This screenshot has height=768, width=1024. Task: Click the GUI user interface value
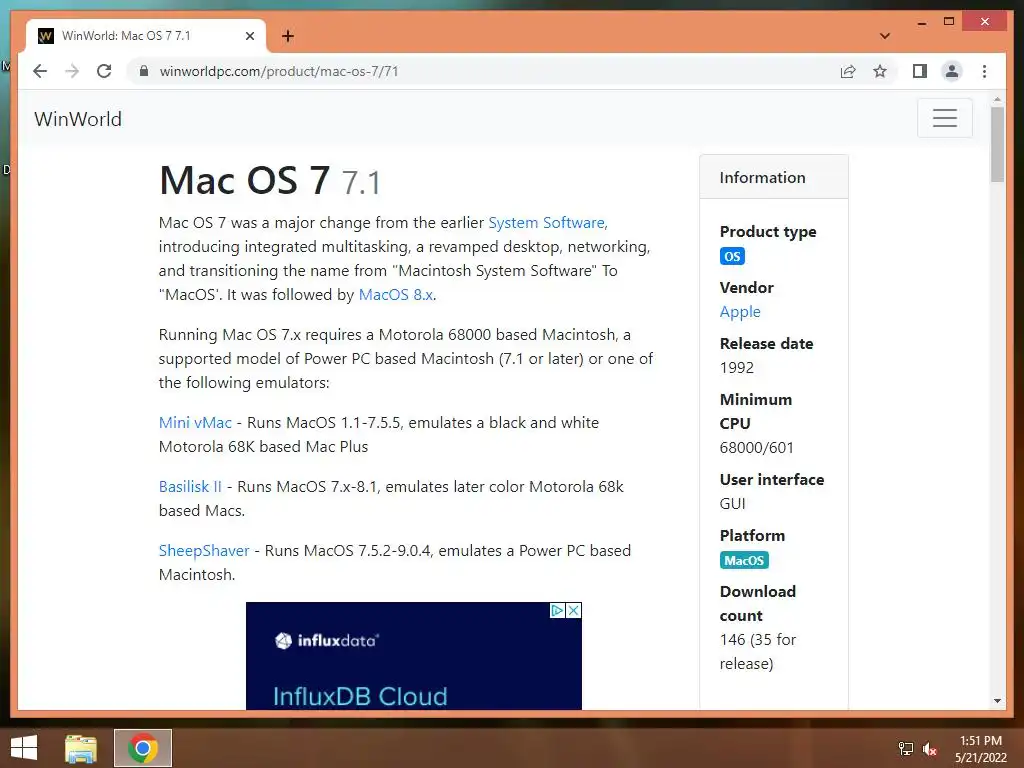(732, 504)
